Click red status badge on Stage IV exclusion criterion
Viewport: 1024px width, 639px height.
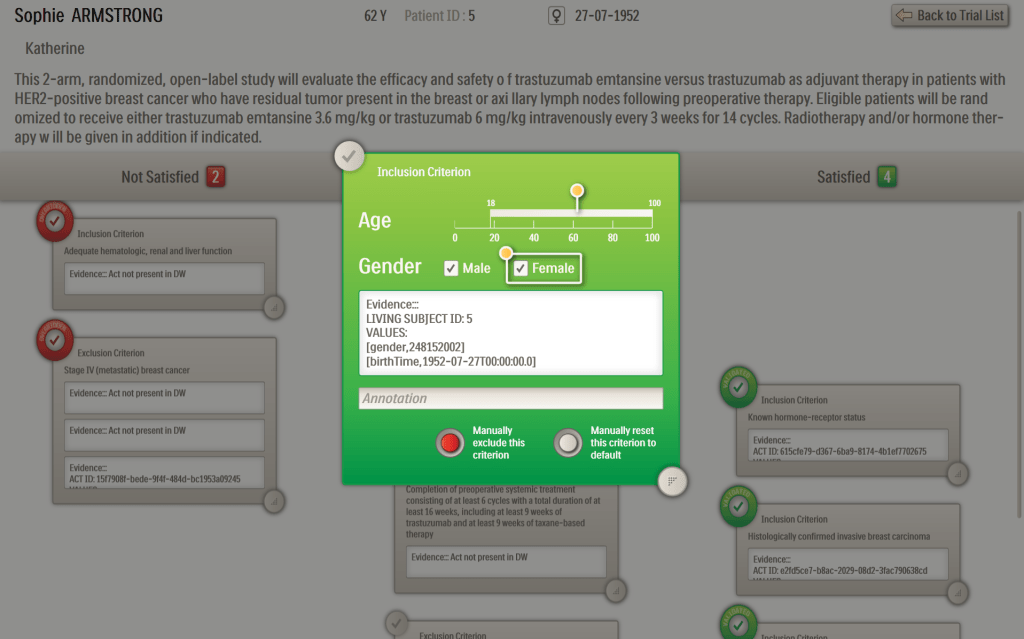point(55,339)
